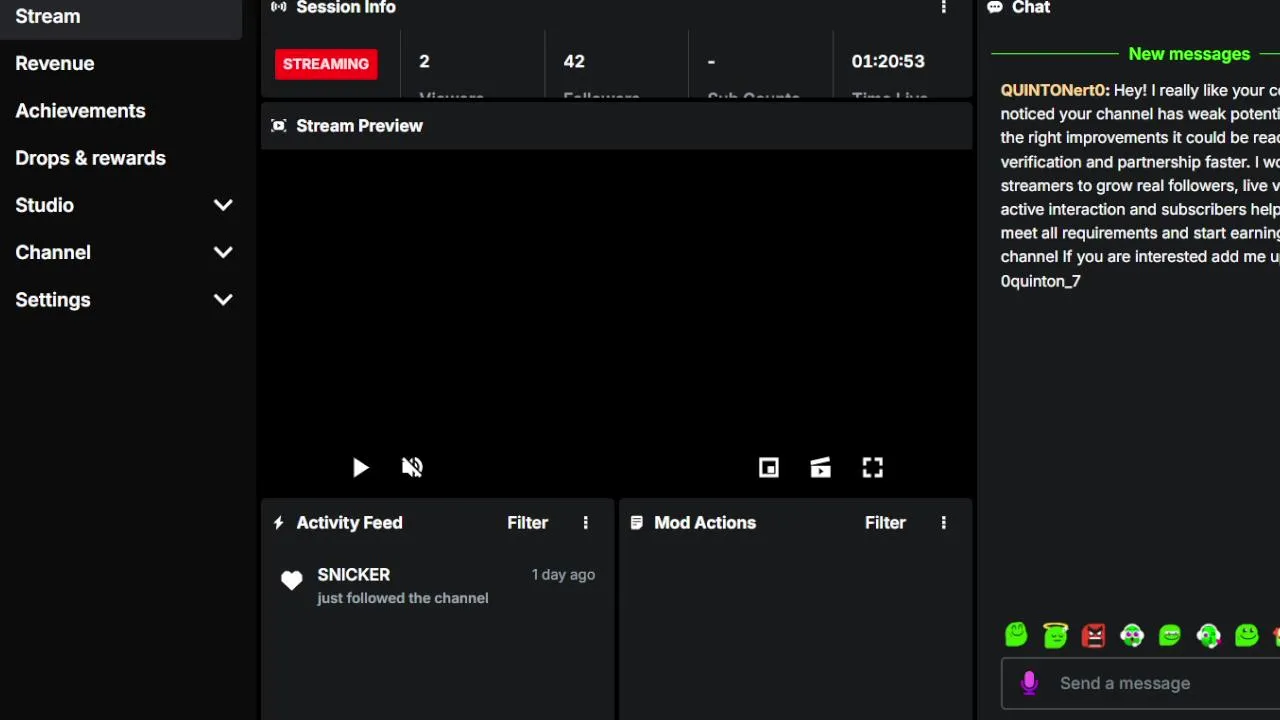Insert the laughing green blob emote
The image size is (1280, 720).
coord(1170,635)
